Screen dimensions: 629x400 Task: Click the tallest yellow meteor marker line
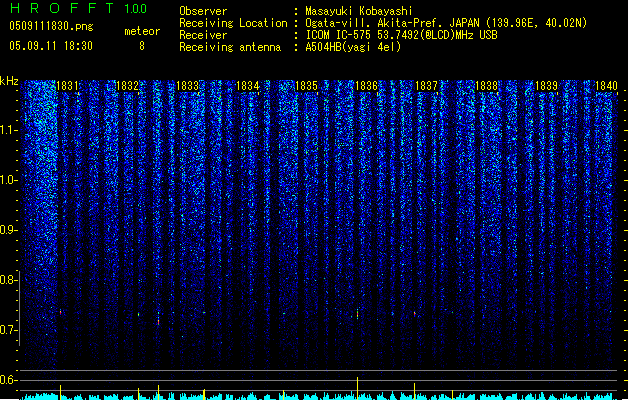click(x=357, y=388)
